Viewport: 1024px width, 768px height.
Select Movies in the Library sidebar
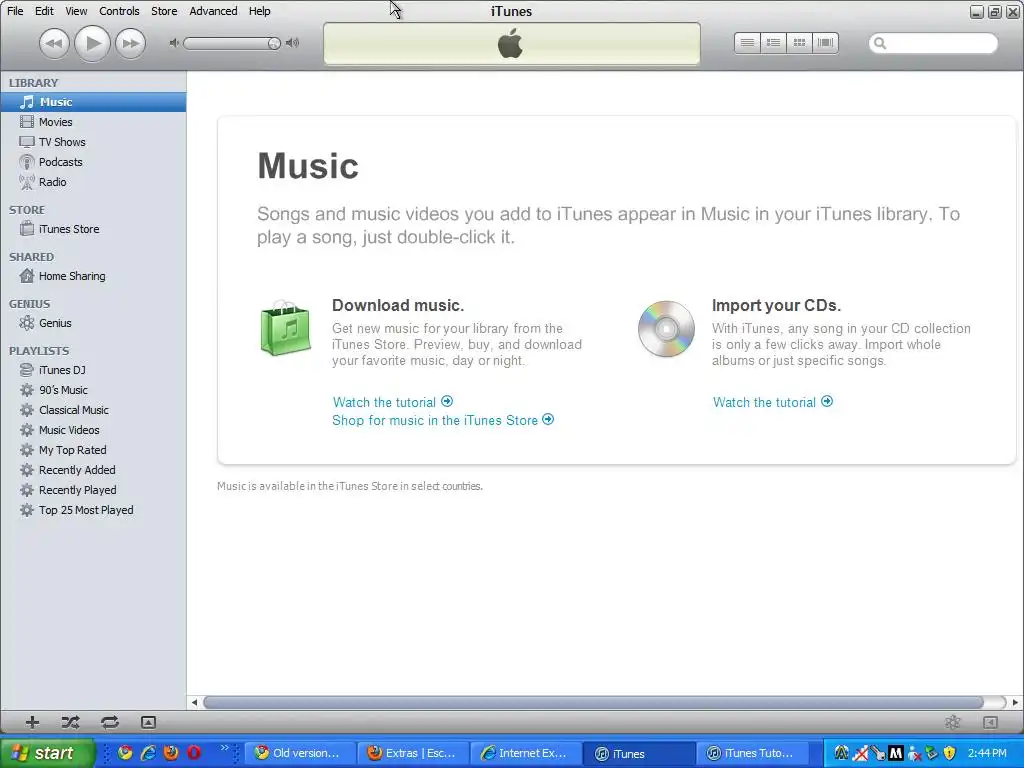pyautogui.click(x=93, y=122)
